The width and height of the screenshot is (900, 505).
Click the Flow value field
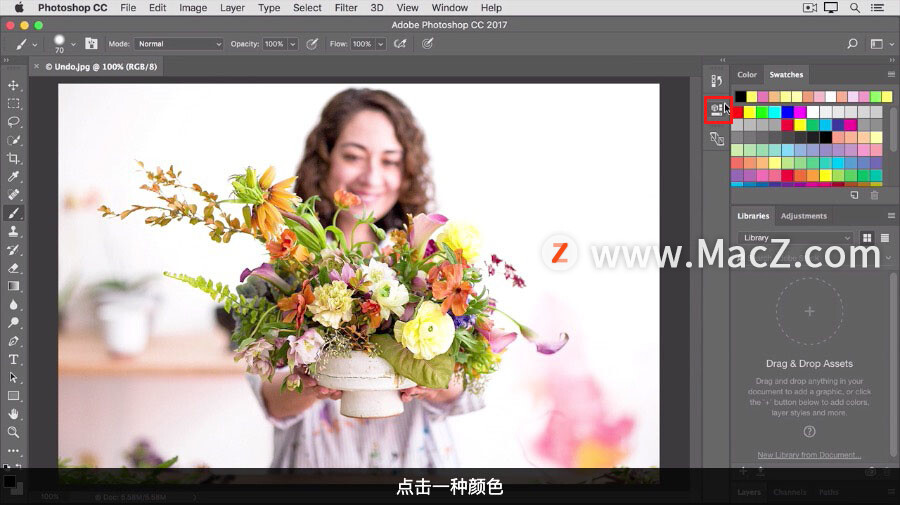coord(362,44)
